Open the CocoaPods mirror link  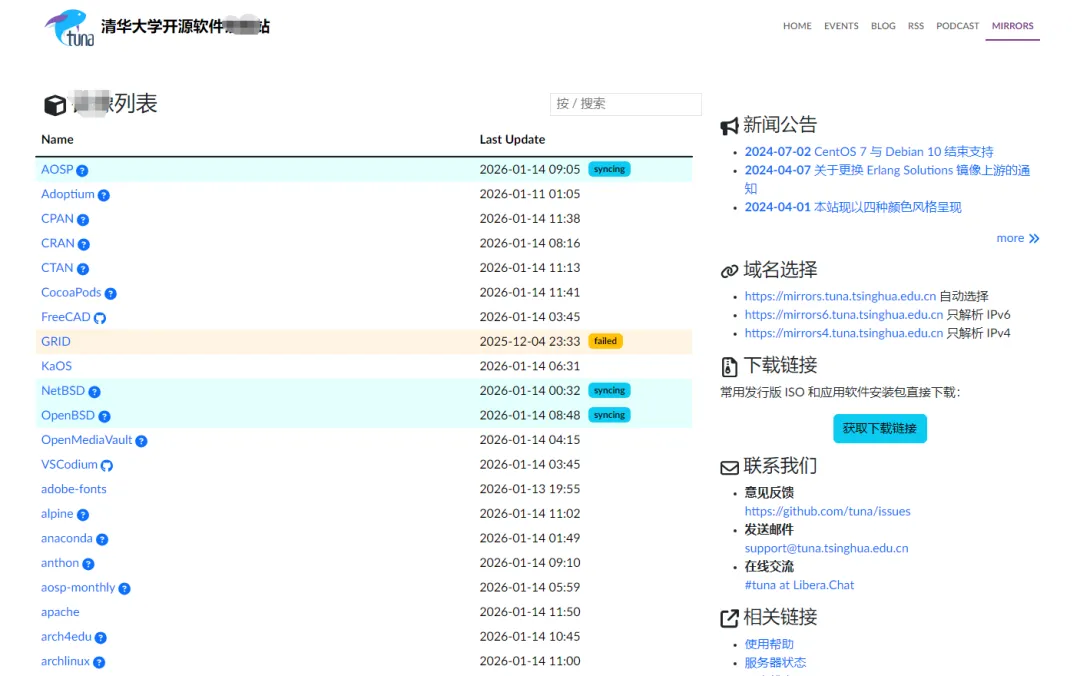pos(71,292)
